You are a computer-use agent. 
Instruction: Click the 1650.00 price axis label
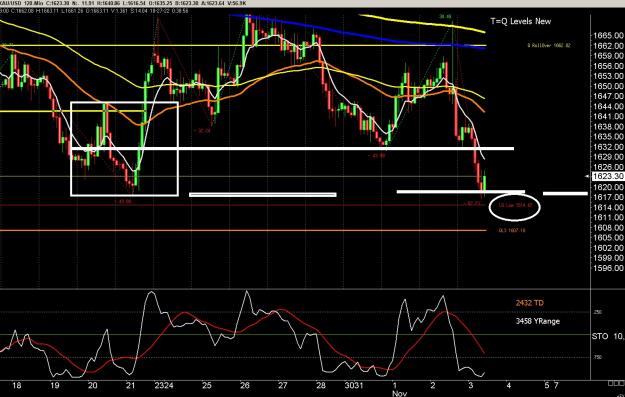pyautogui.click(x=608, y=86)
